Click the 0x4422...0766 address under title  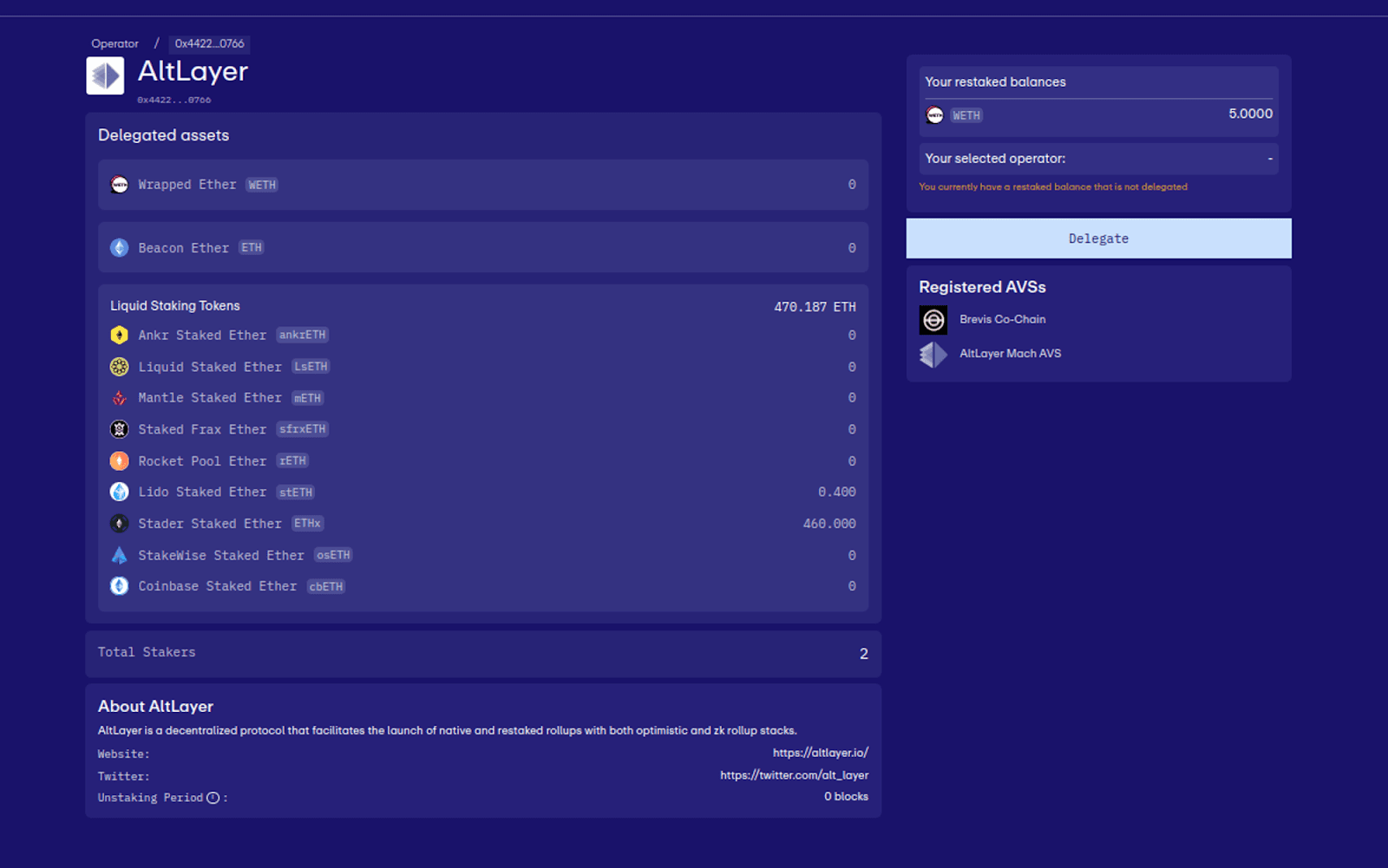pyautogui.click(x=173, y=100)
